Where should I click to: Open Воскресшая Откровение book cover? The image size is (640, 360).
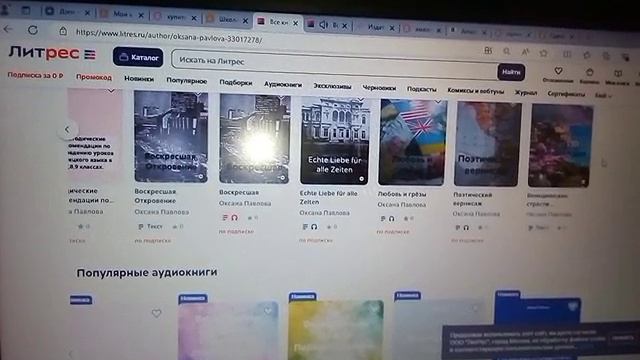pyautogui.click(x=171, y=137)
